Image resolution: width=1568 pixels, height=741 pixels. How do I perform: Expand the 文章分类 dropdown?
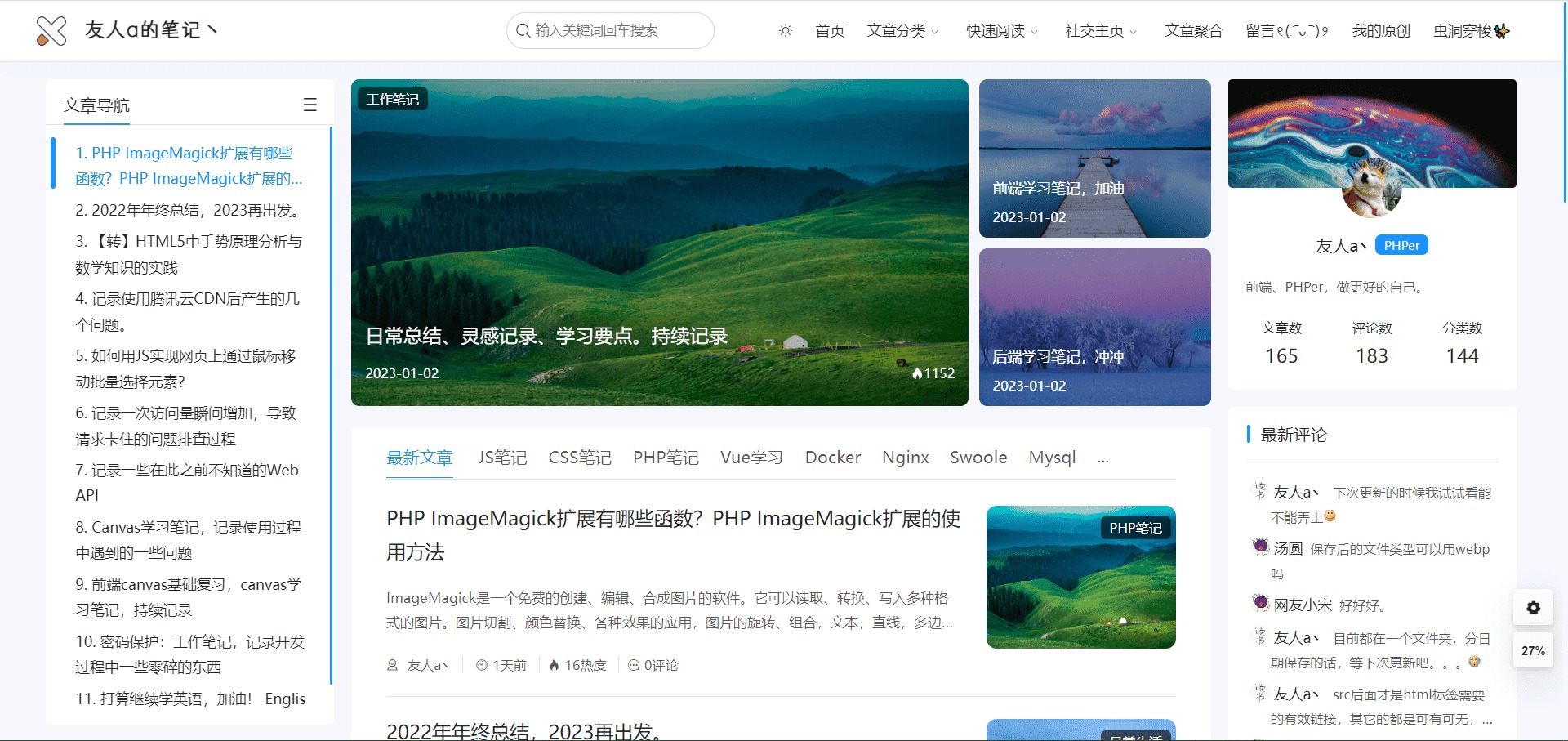click(x=902, y=31)
